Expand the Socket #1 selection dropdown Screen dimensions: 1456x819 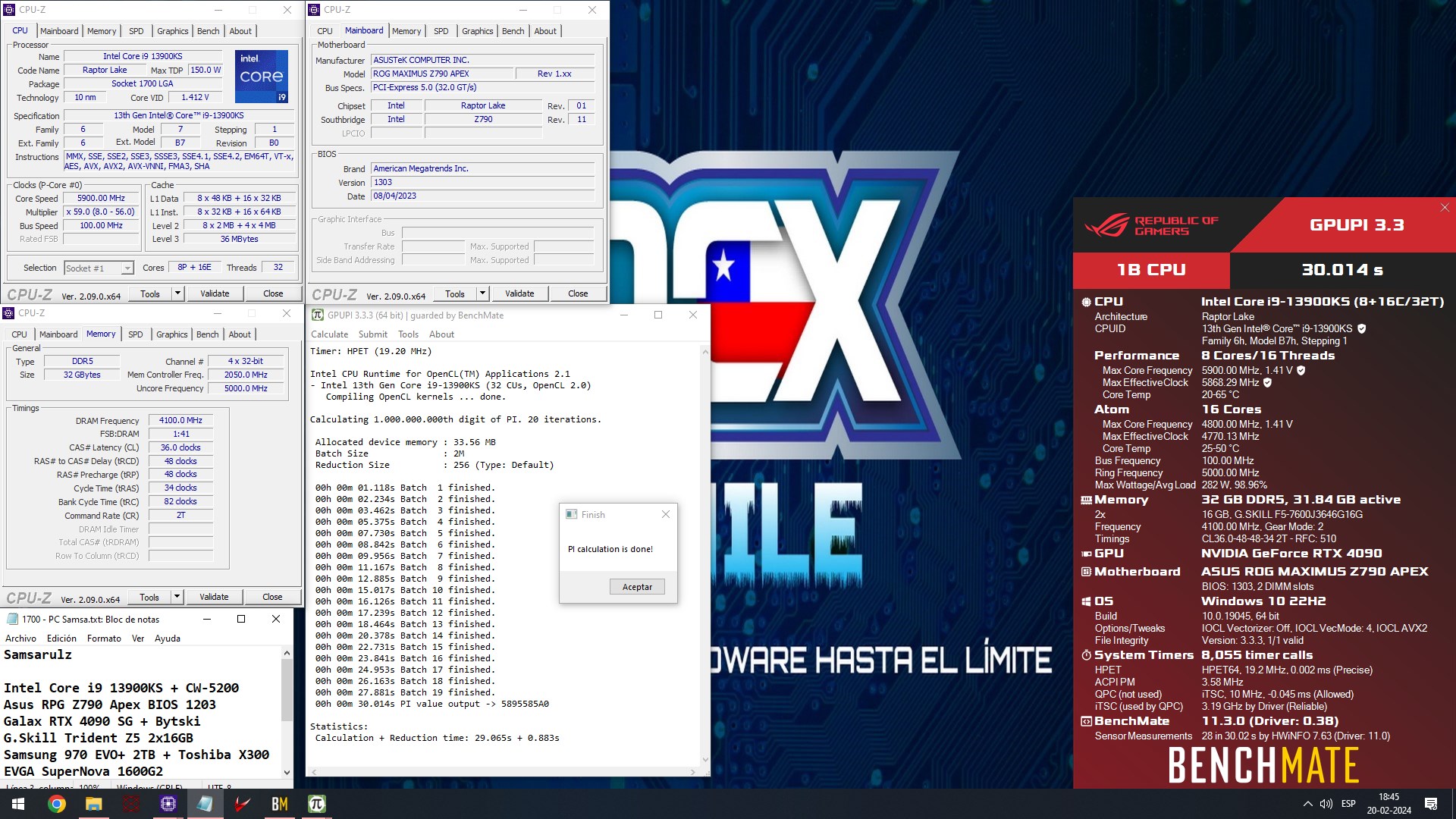click(x=127, y=268)
